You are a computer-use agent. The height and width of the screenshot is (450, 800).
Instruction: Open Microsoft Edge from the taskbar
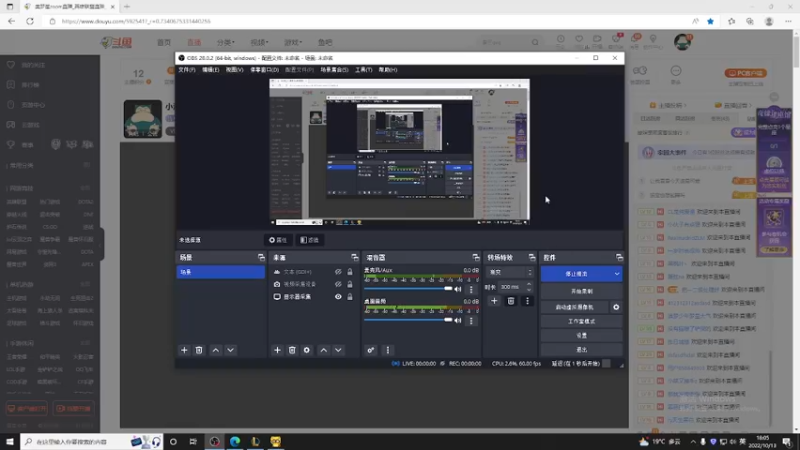point(235,441)
